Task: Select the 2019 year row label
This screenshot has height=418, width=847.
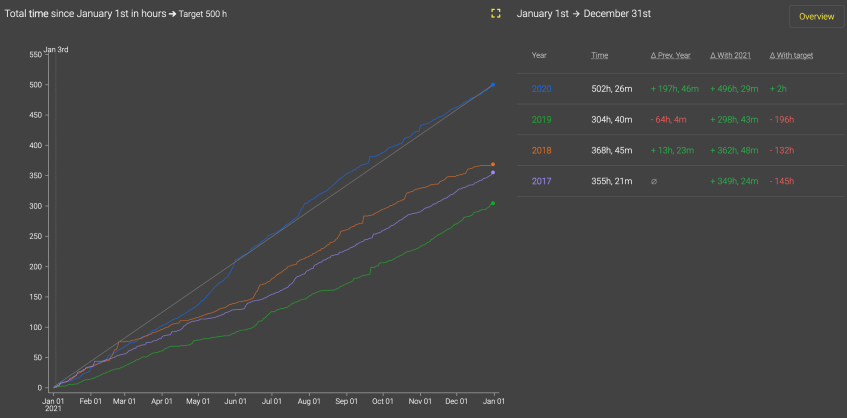Action: pyautogui.click(x=541, y=120)
